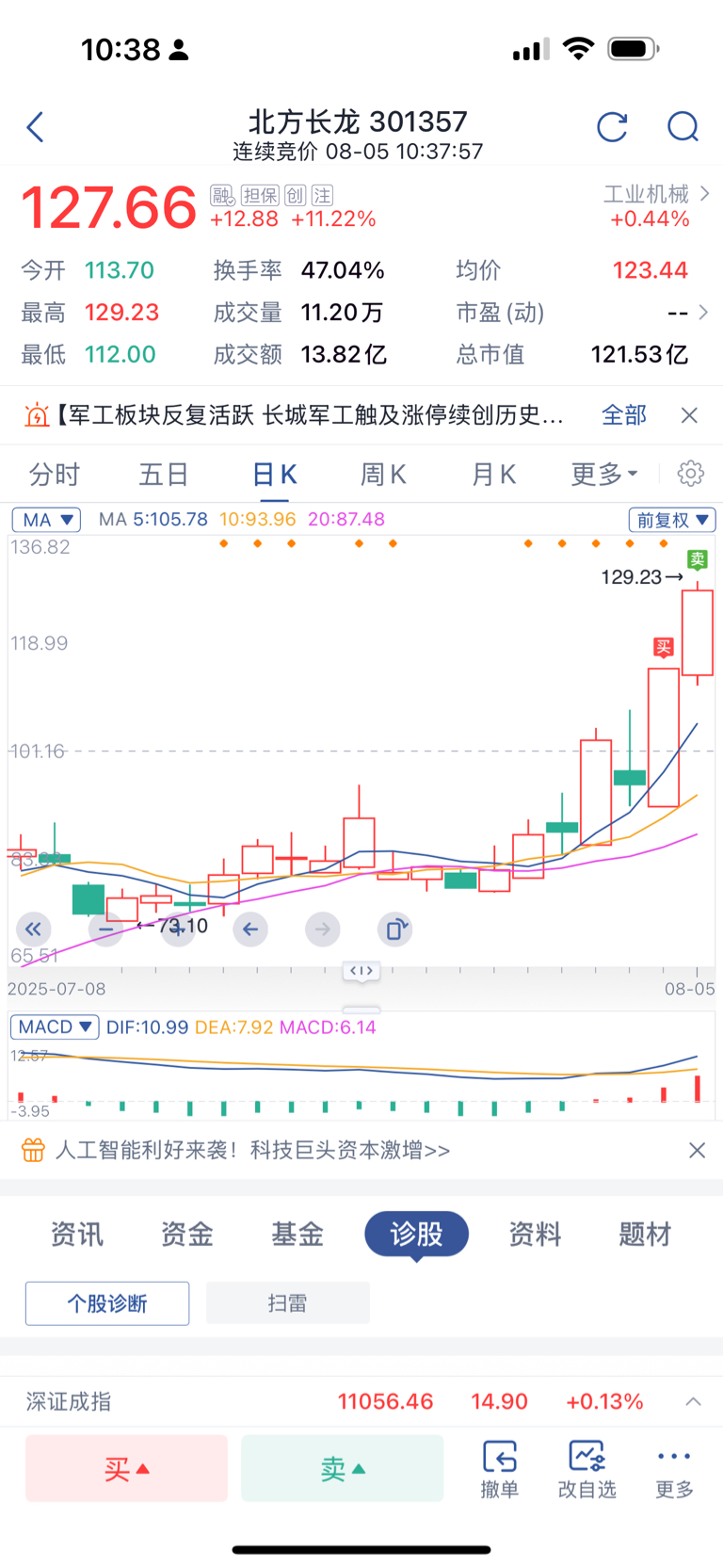This screenshot has width=723, height=1568.
Task: Close the AI promotion banner
Action: click(x=697, y=1150)
